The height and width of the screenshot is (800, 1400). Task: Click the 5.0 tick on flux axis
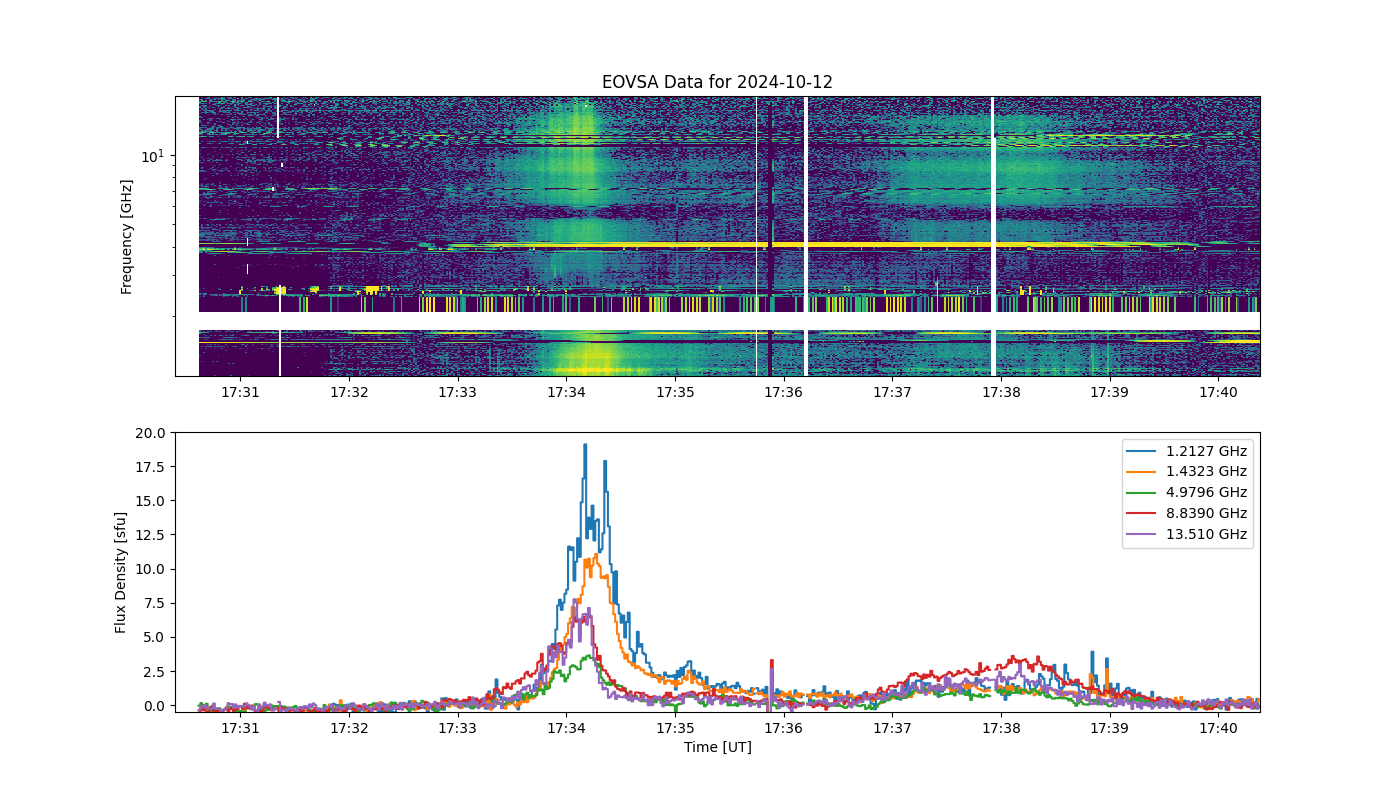coord(156,637)
